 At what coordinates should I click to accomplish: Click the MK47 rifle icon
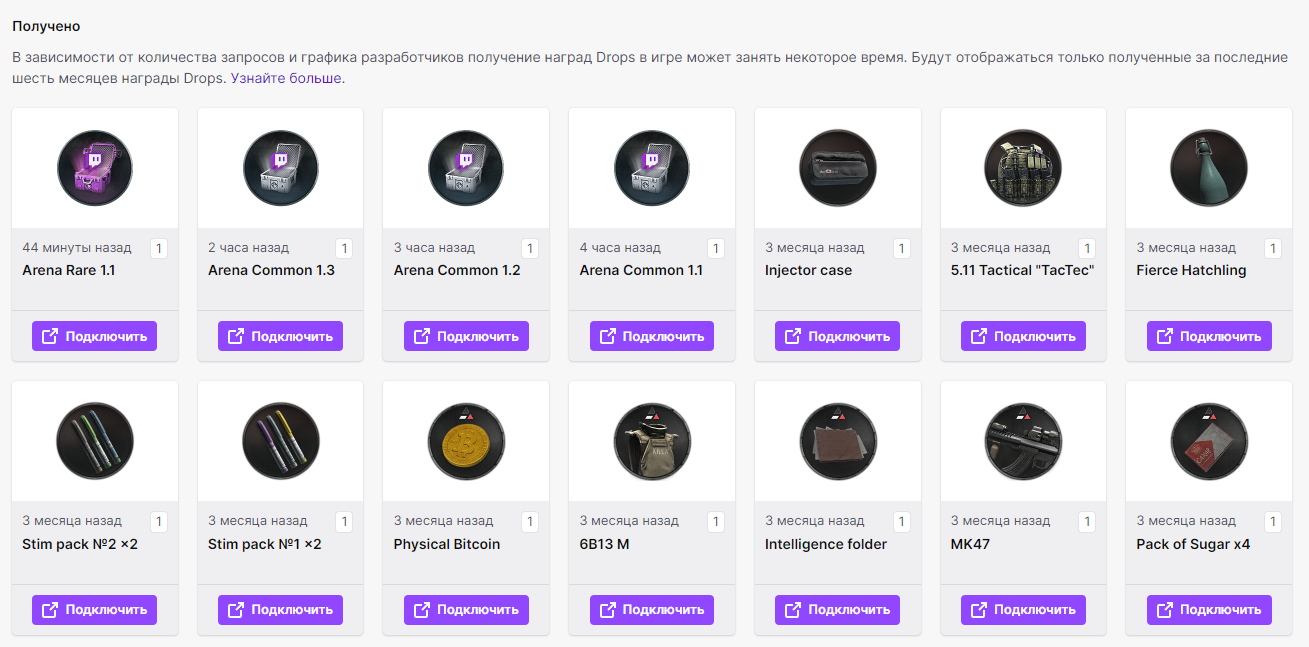click(1023, 441)
